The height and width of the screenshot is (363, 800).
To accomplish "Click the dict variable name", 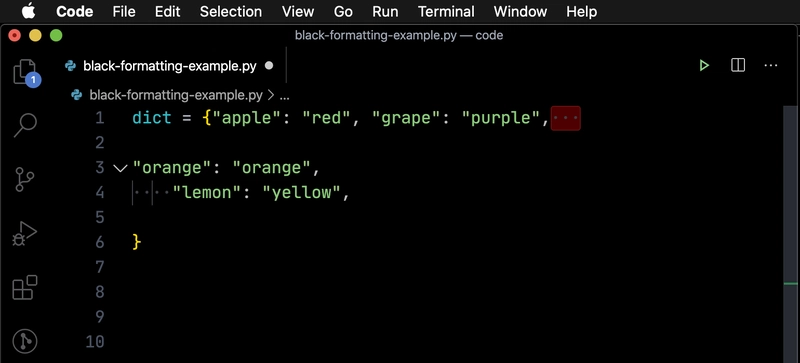I will (152, 118).
